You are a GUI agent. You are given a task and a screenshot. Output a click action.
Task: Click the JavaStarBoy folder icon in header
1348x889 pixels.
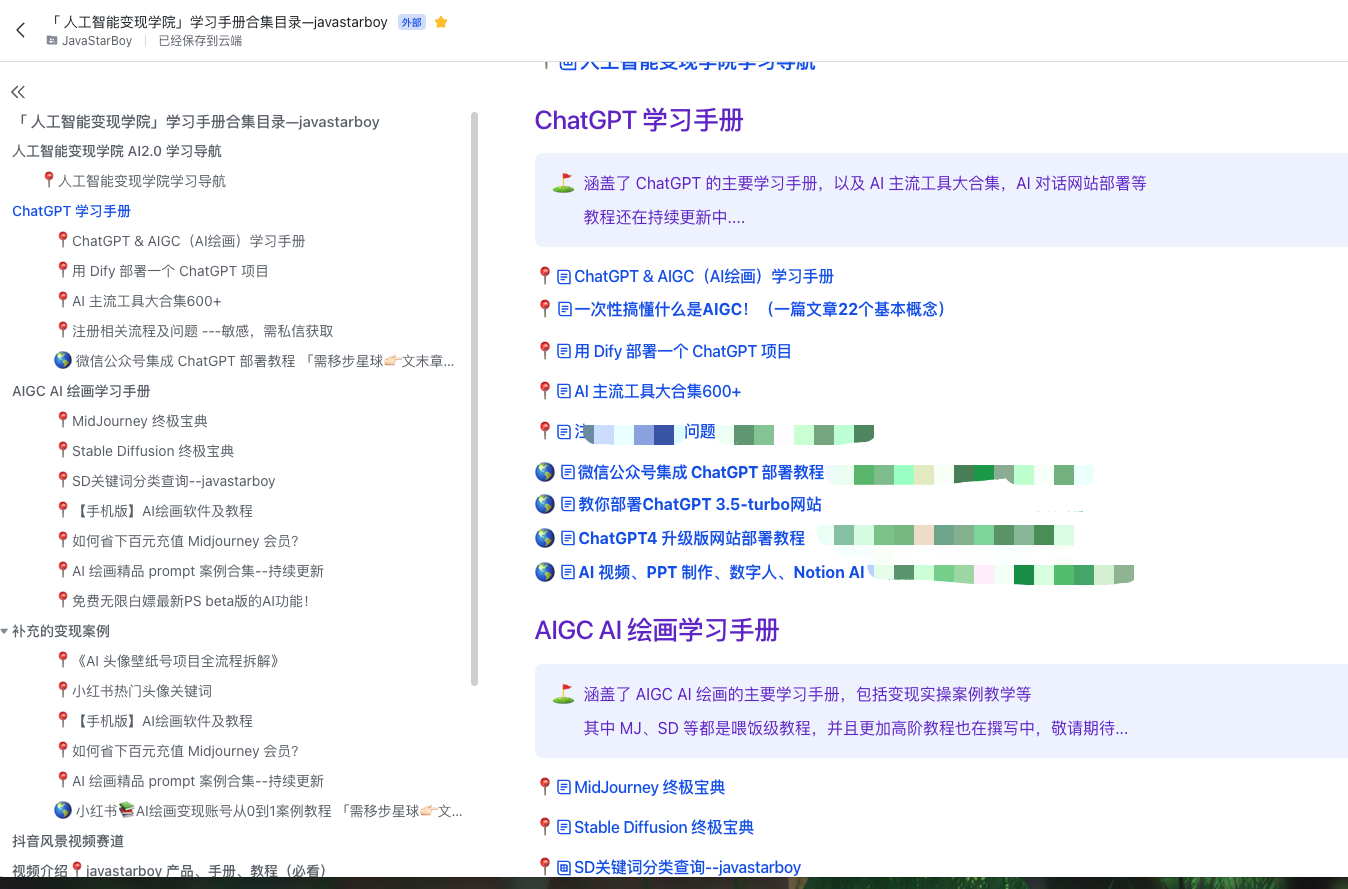(x=52, y=41)
